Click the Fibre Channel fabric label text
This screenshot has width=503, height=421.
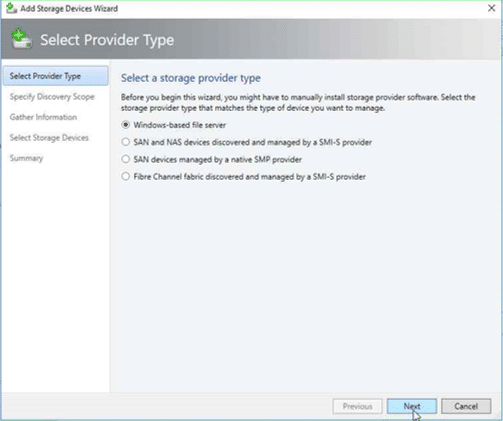pos(249,177)
